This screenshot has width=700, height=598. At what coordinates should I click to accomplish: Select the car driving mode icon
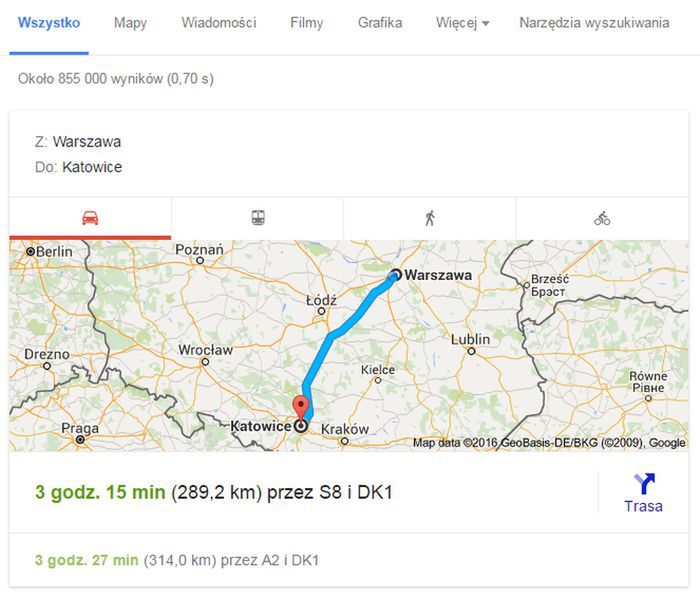(90, 218)
